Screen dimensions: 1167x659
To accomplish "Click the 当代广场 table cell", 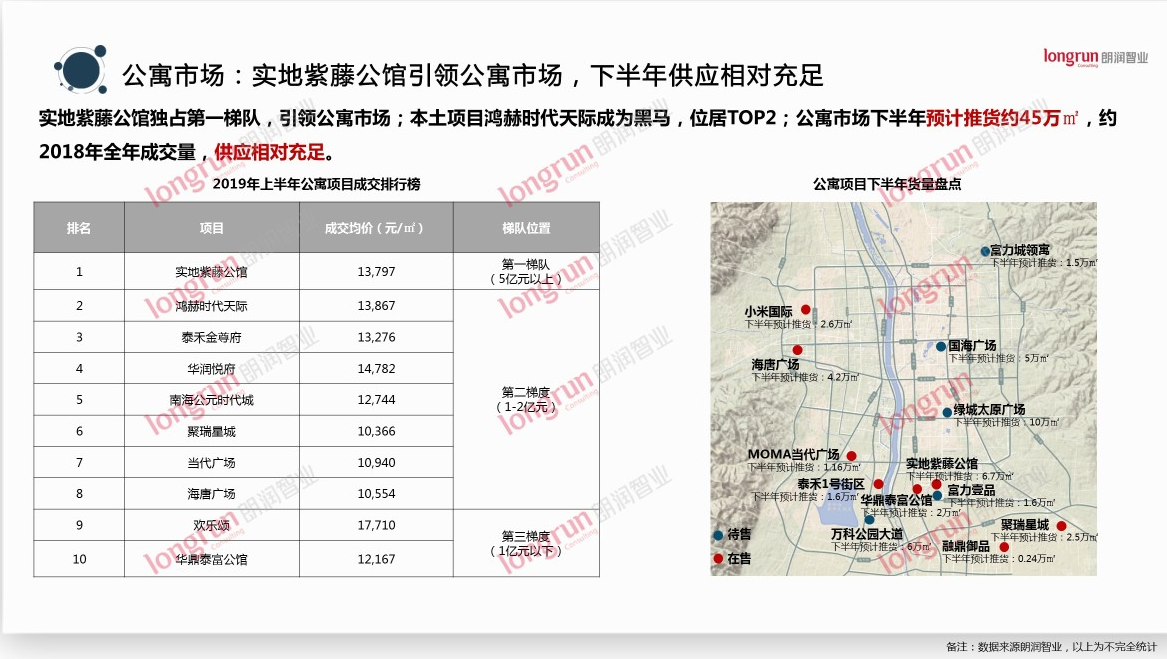I will coord(212,462).
